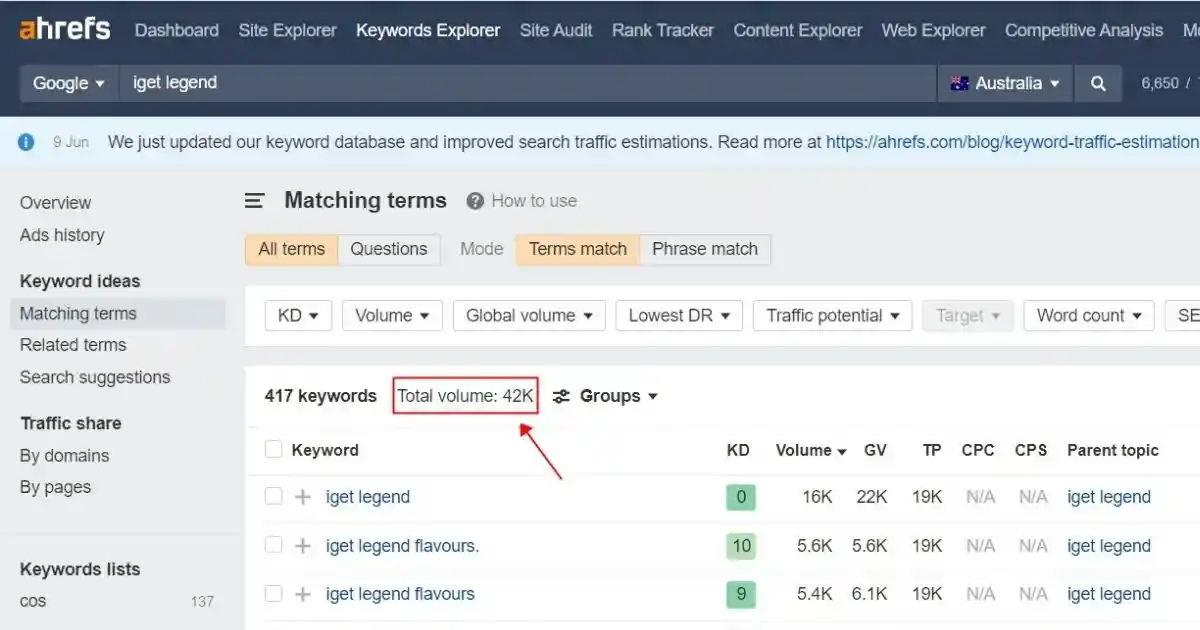
Task: Click the info icon beside the 9 Jun notice
Action: click(x=26, y=142)
